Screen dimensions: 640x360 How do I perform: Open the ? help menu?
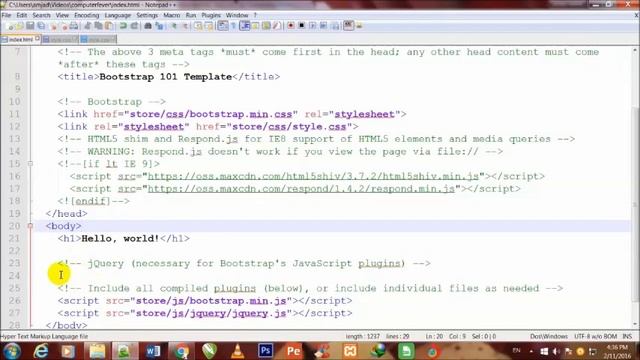255,15
